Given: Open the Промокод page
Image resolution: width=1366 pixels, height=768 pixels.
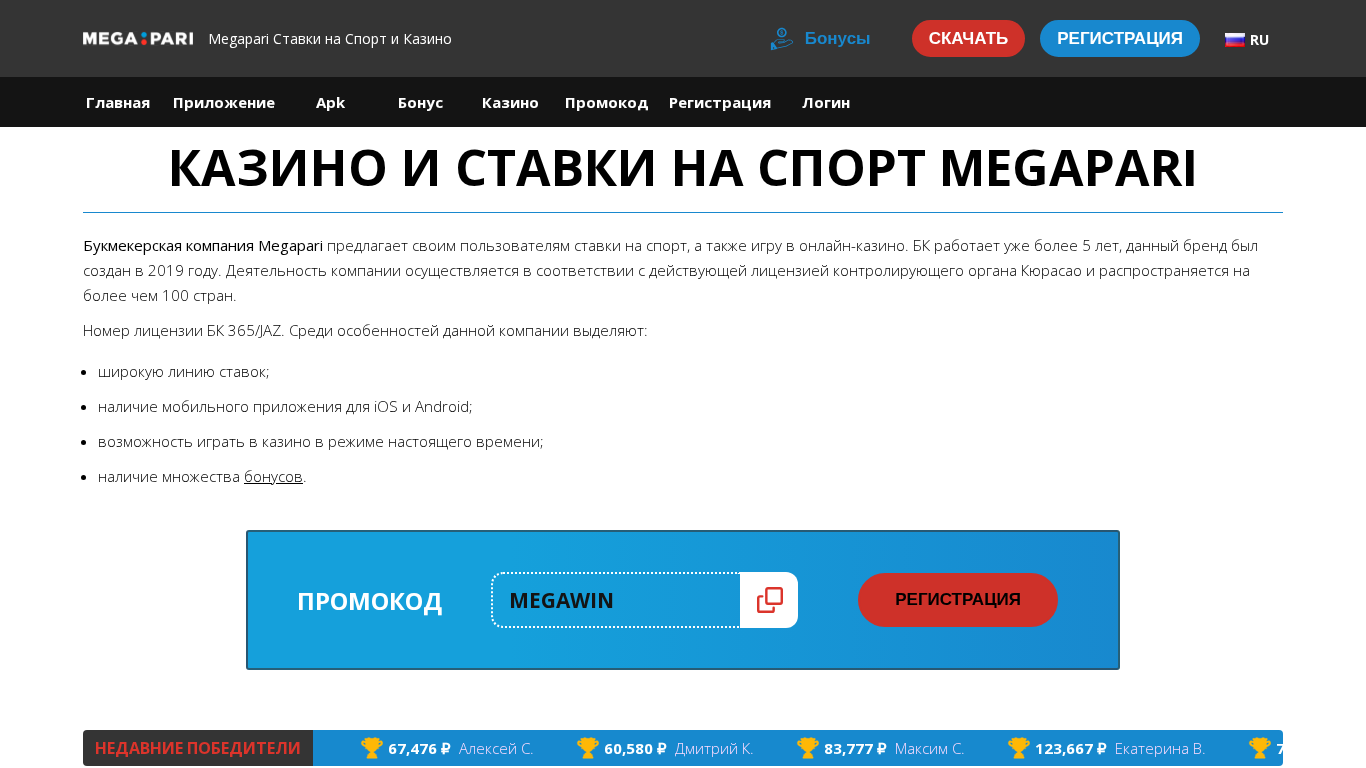Looking at the screenshot, I should [606, 102].
